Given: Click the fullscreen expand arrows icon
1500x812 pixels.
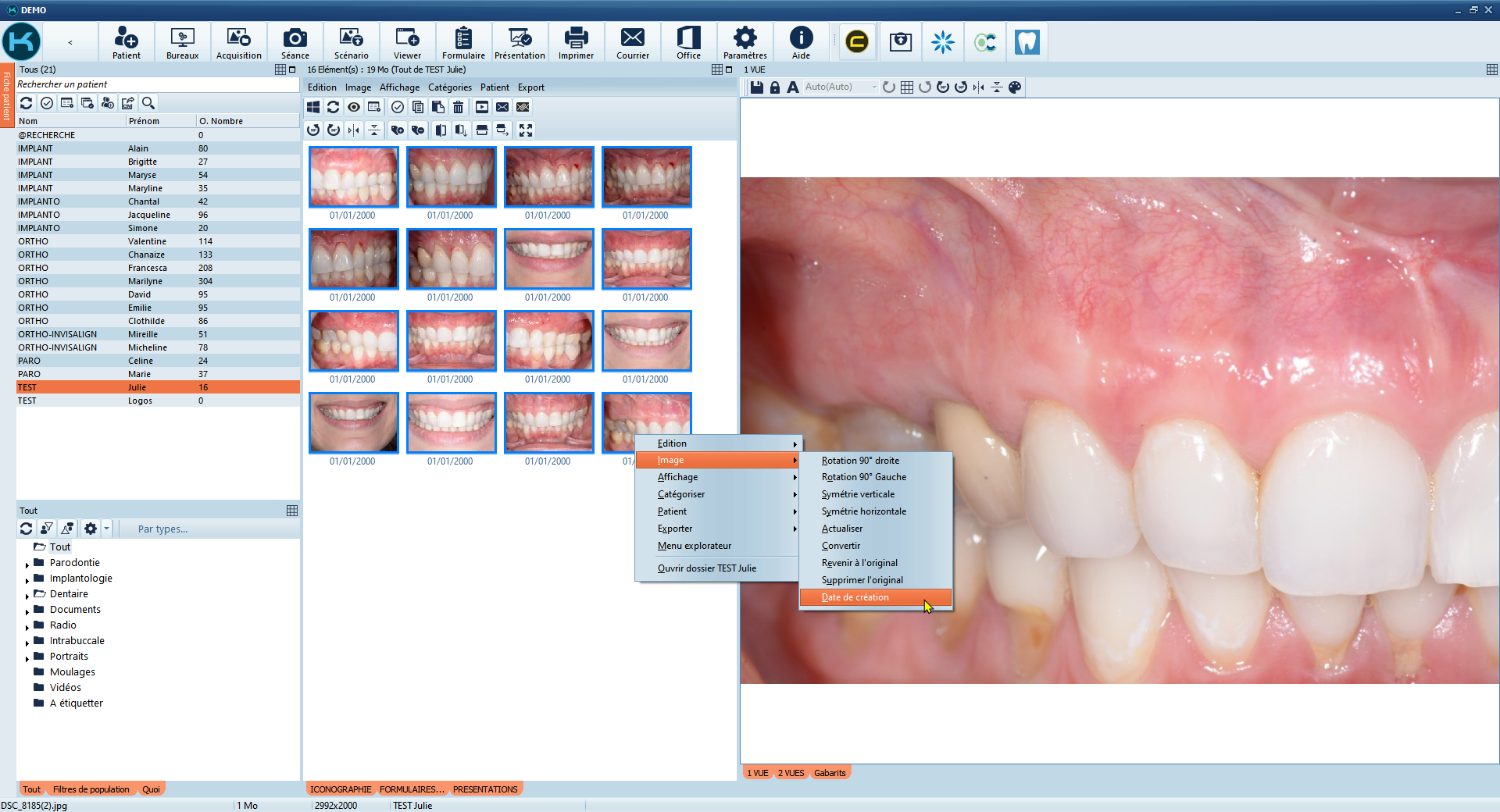Looking at the screenshot, I should tap(526, 130).
